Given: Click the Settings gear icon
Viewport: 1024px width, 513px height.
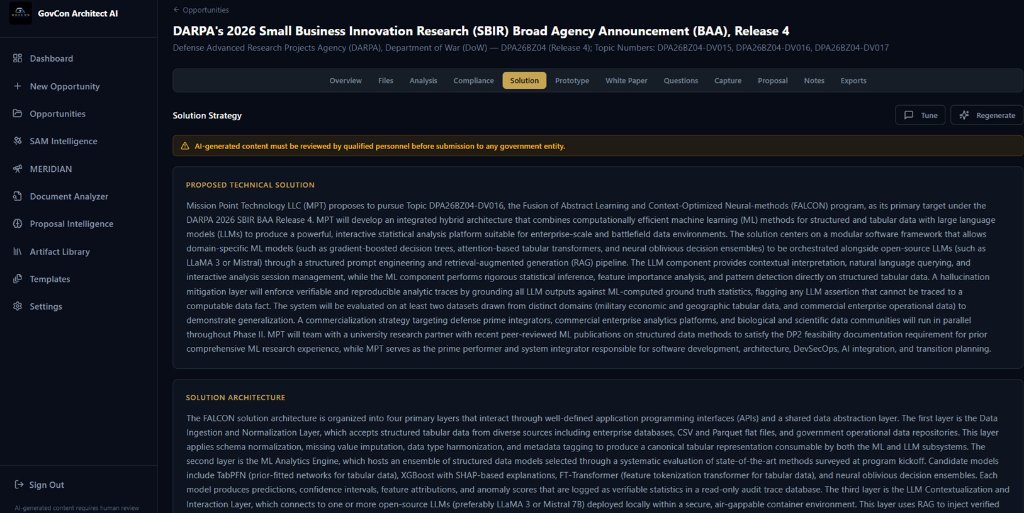Looking at the screenshot, I should click(18, 306).
